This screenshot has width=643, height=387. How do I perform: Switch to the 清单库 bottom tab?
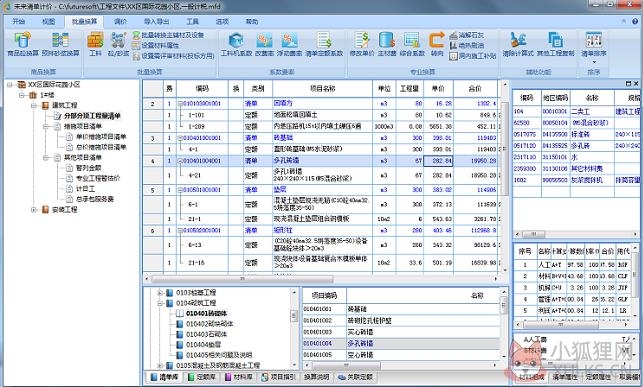[x=164, y=377]
